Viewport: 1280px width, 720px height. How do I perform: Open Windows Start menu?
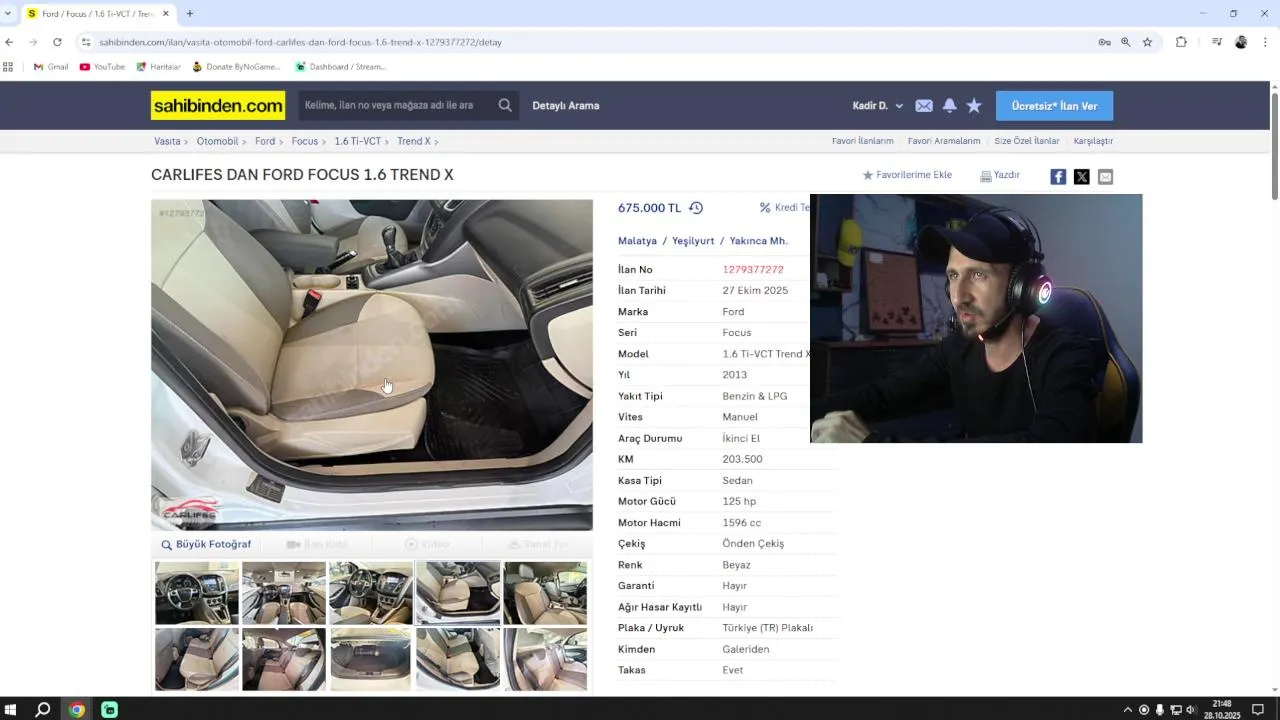point(11,710)
